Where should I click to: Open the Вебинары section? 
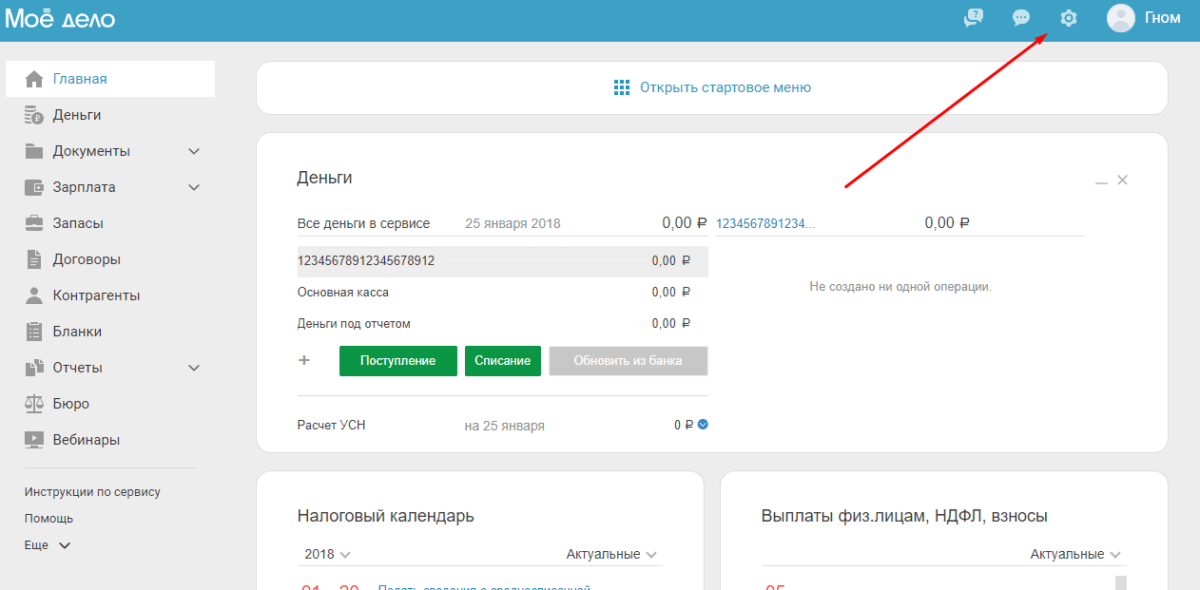coord(85,440)
